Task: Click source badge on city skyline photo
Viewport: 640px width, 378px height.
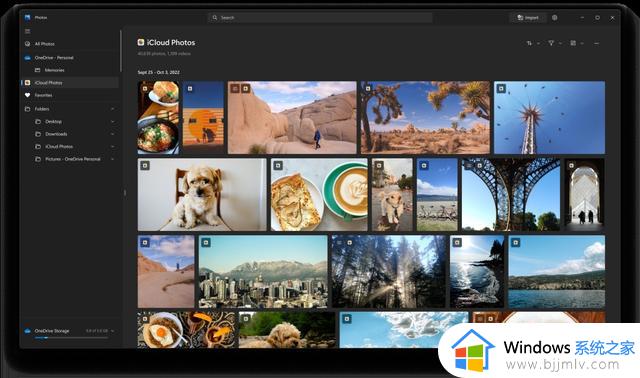Action: click(x=206, y=242)
